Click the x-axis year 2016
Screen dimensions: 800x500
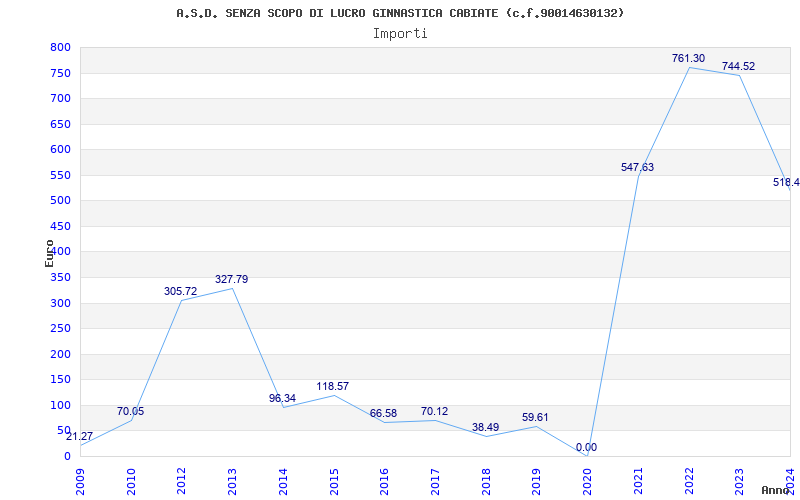[384, 482]
